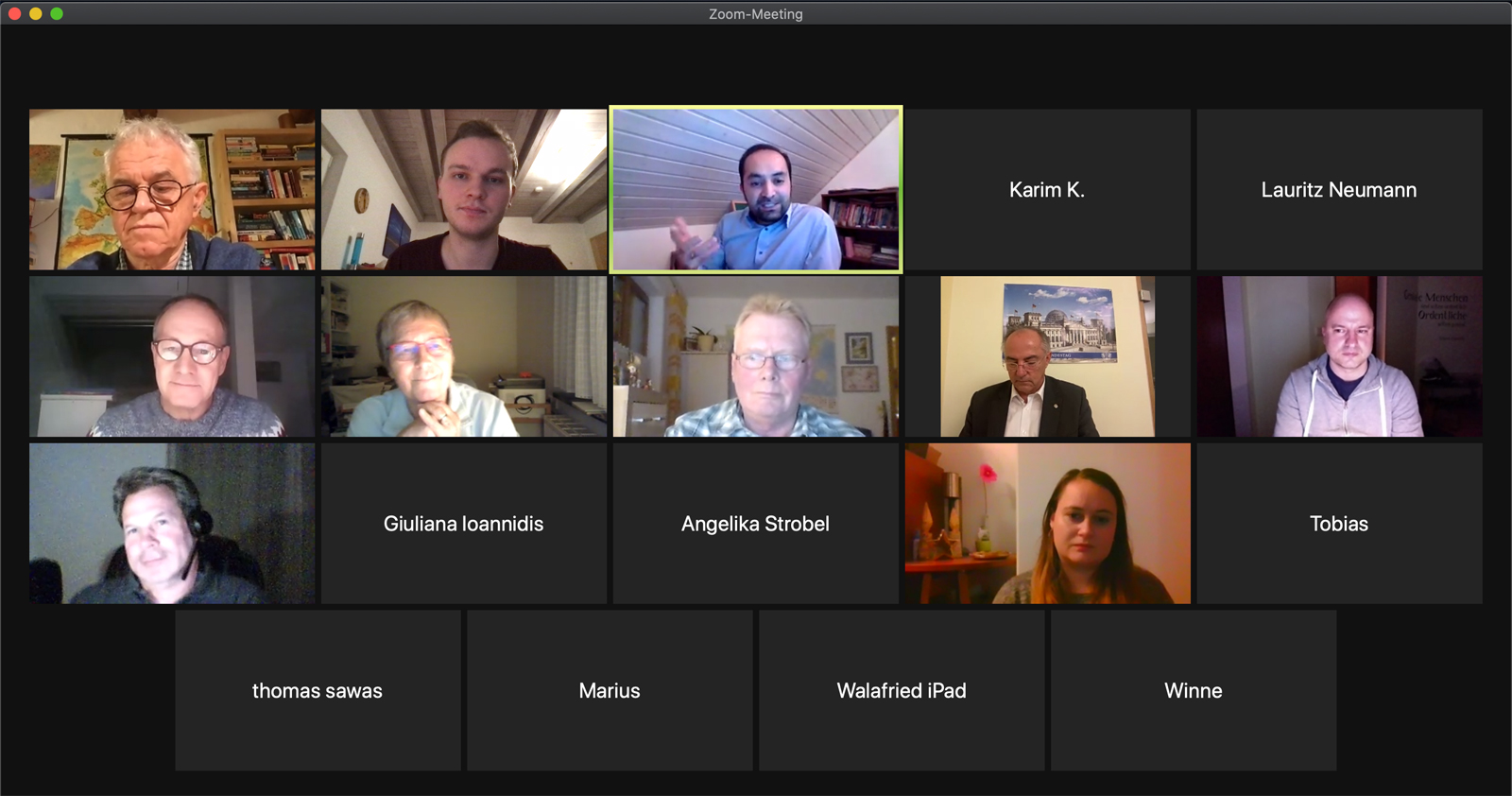Click the Marius participant tile
Screen dimensions: 1512x796
click(610, 690)
